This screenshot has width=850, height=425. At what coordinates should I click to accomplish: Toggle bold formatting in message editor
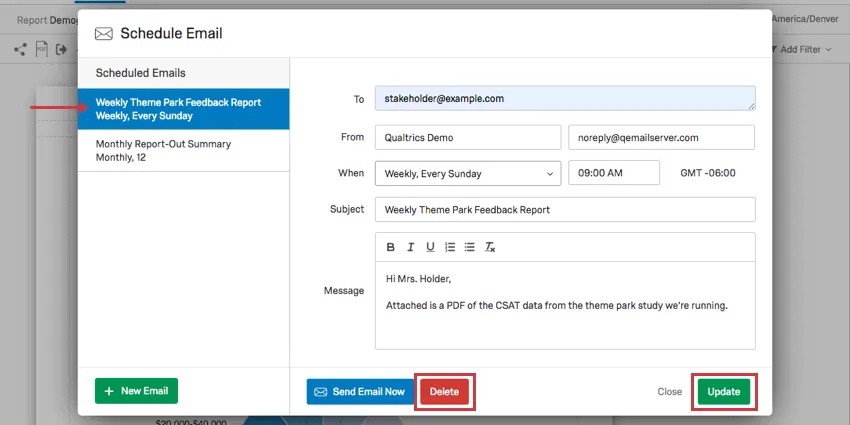coord(391,247)
